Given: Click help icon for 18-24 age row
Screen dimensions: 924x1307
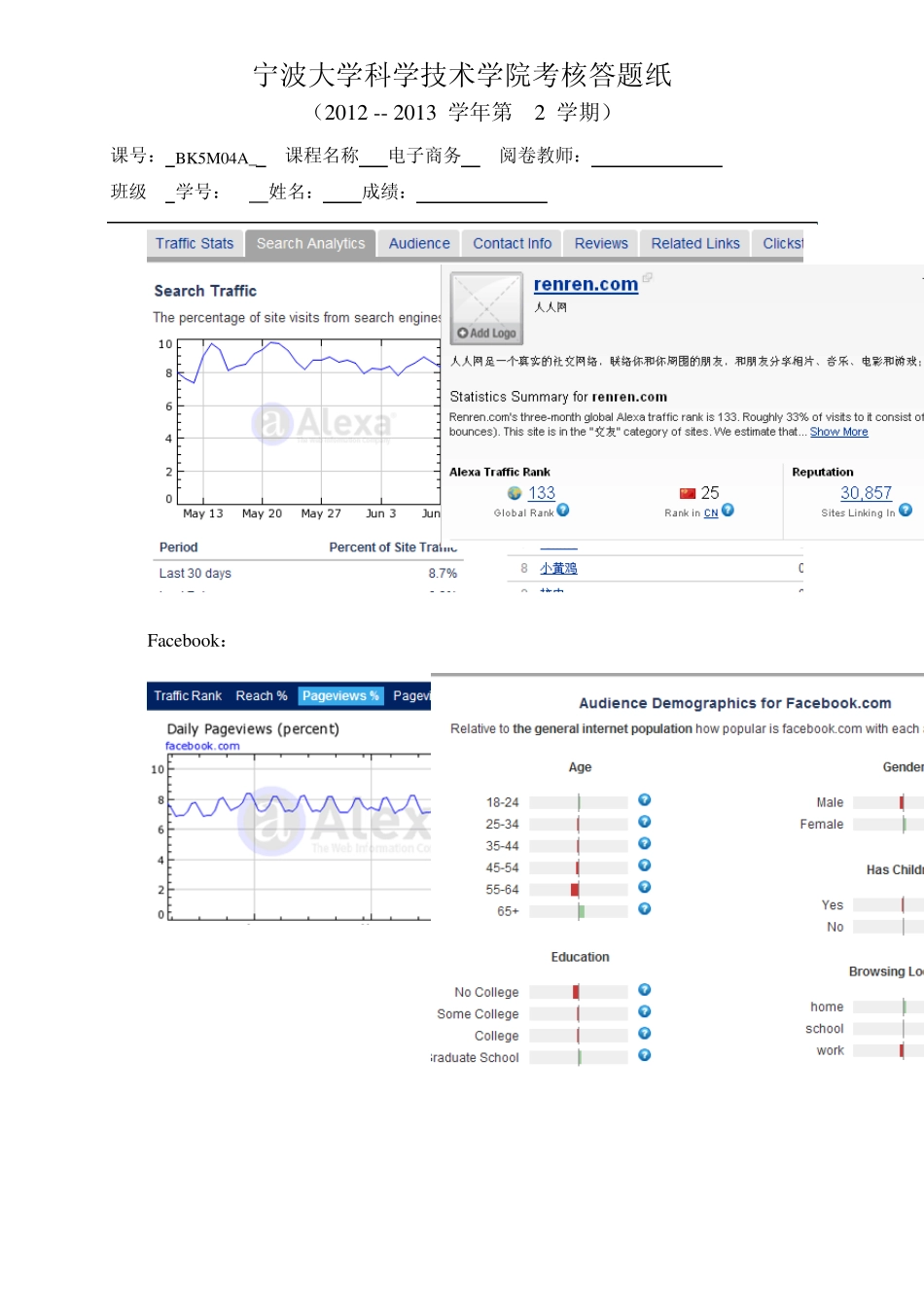Looking at the screenshot, I should pos(644,800).
